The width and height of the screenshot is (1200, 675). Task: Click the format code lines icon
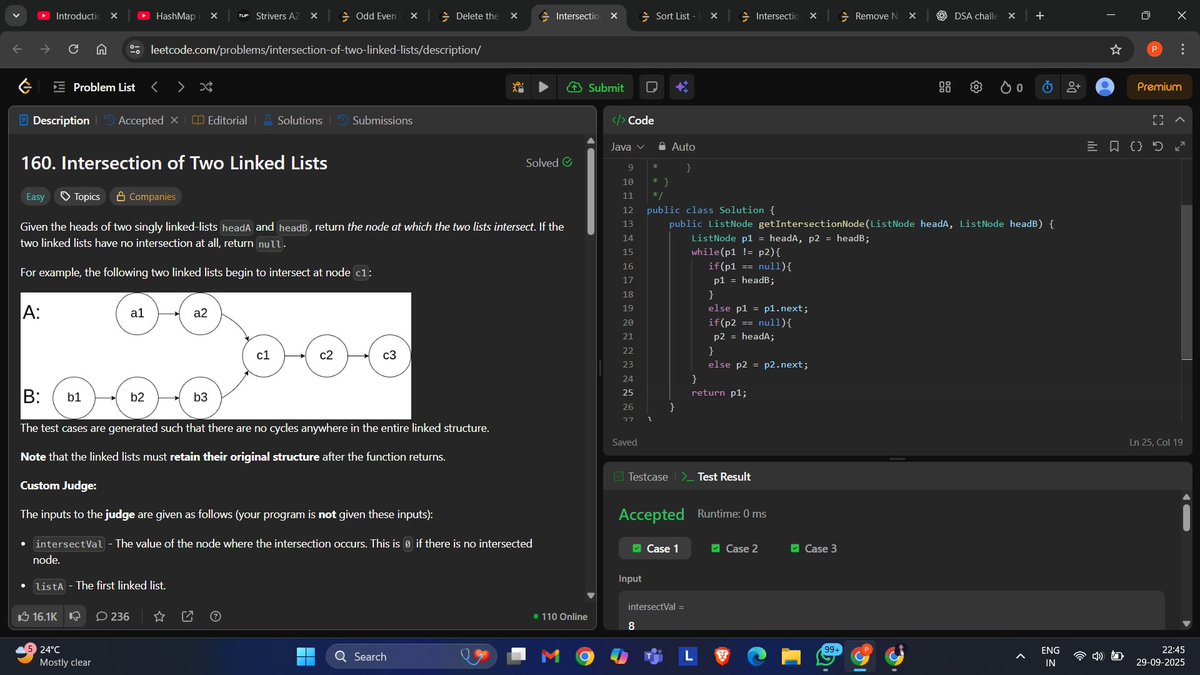1092,147
